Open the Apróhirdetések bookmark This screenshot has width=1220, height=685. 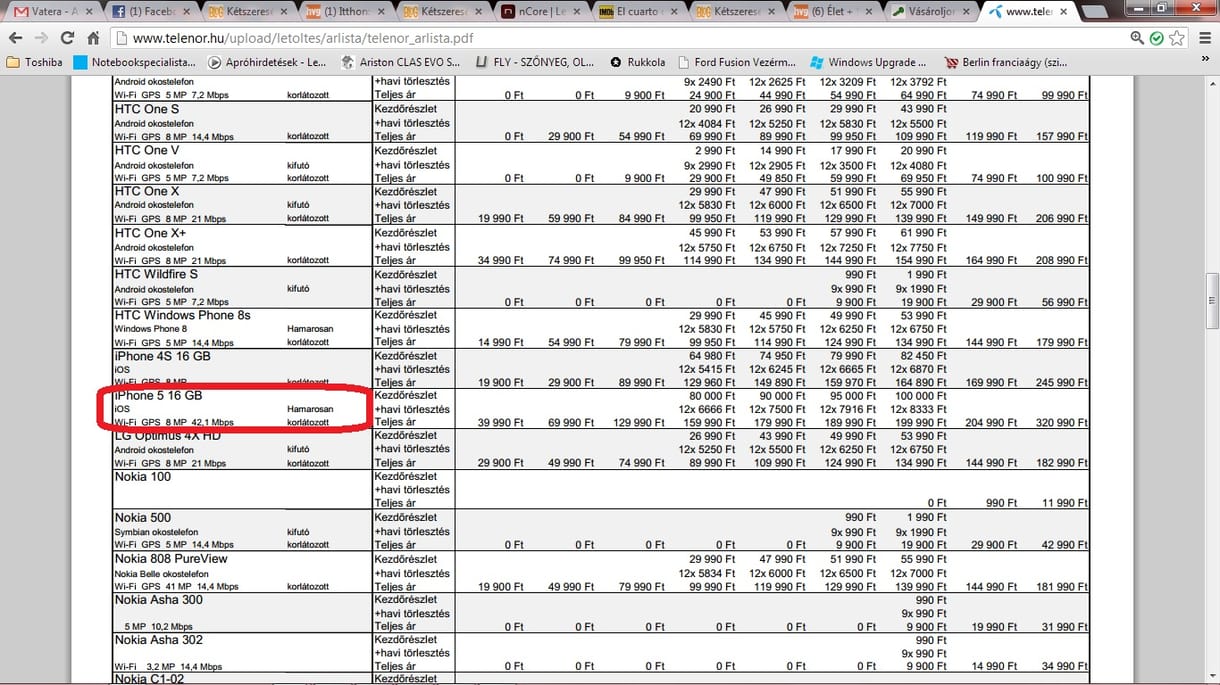pos(267,62)
